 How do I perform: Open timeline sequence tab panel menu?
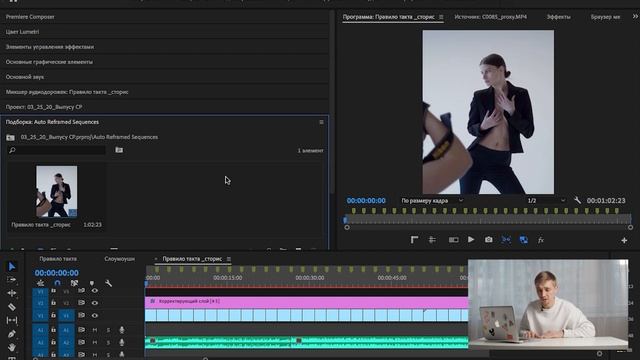[229, 259]
